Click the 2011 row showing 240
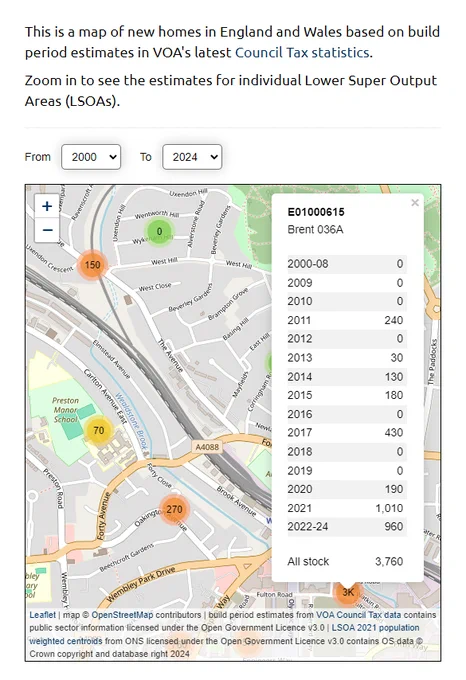This screenshot has width=466, height=680. click(x=347, y=320)
